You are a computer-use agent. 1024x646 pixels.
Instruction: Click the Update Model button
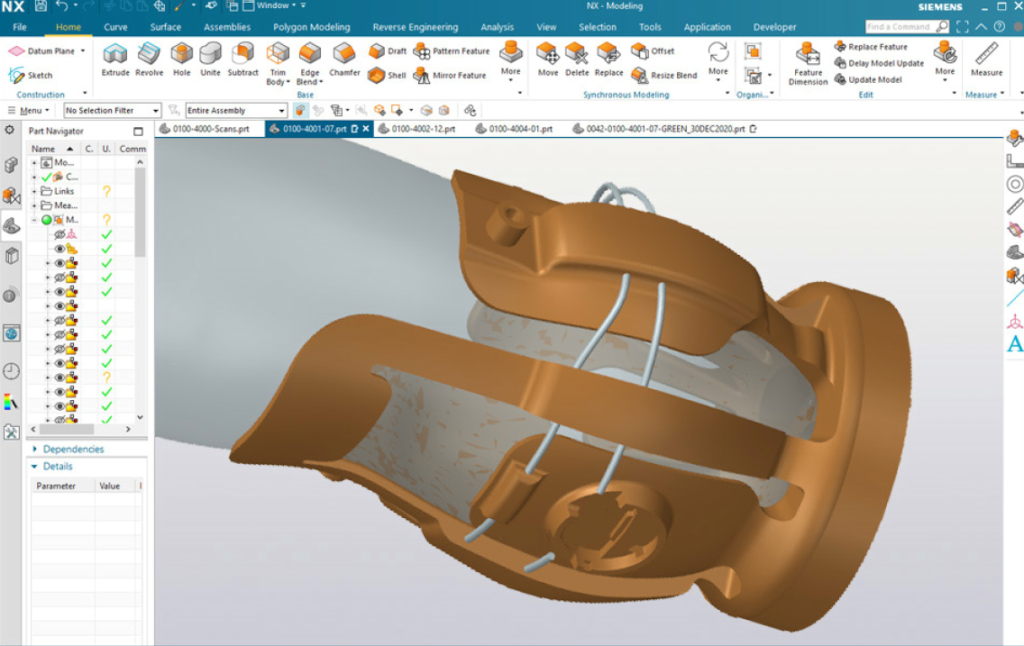click(869, 80)
